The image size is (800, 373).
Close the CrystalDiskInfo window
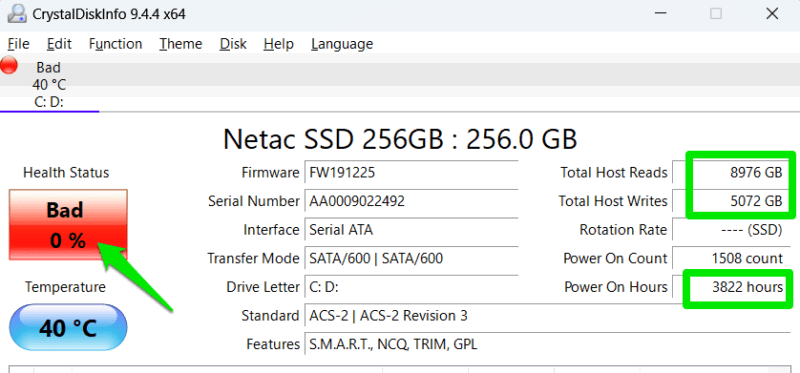point(772,14)
